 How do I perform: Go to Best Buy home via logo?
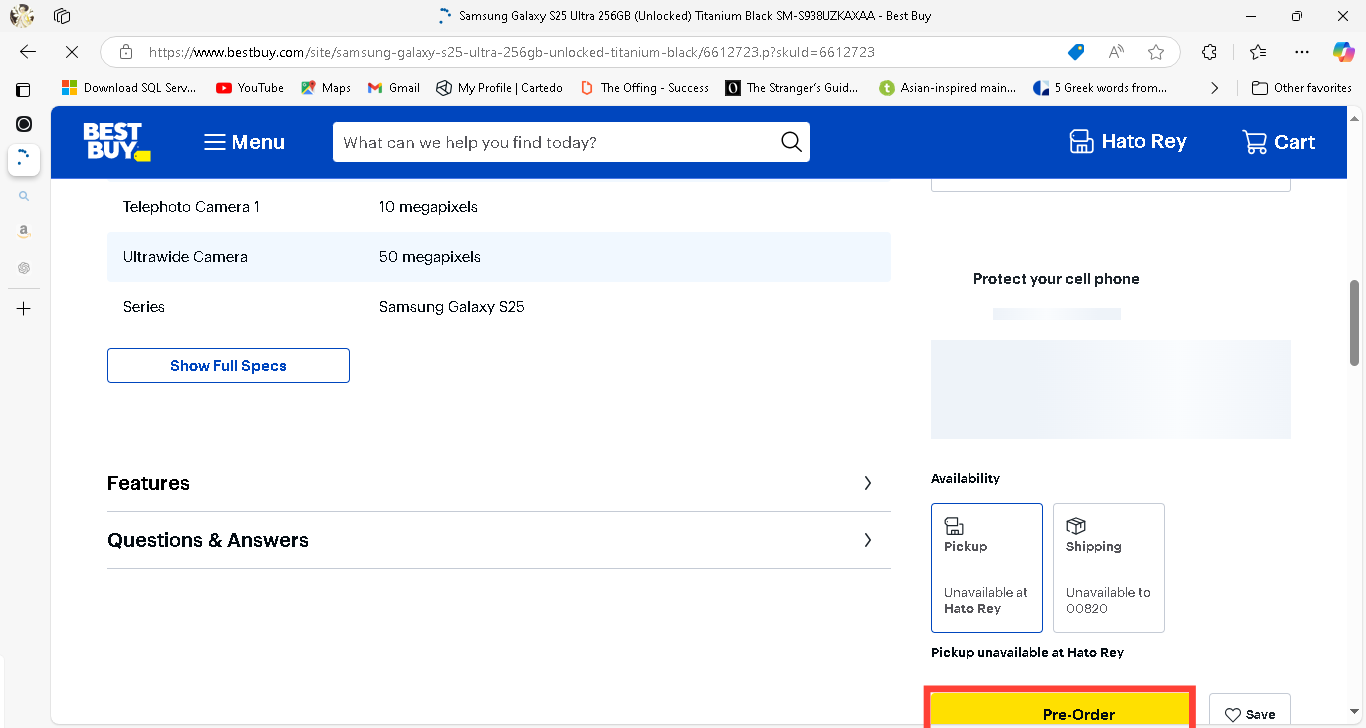pyautogui.click(x=116, y=142)
